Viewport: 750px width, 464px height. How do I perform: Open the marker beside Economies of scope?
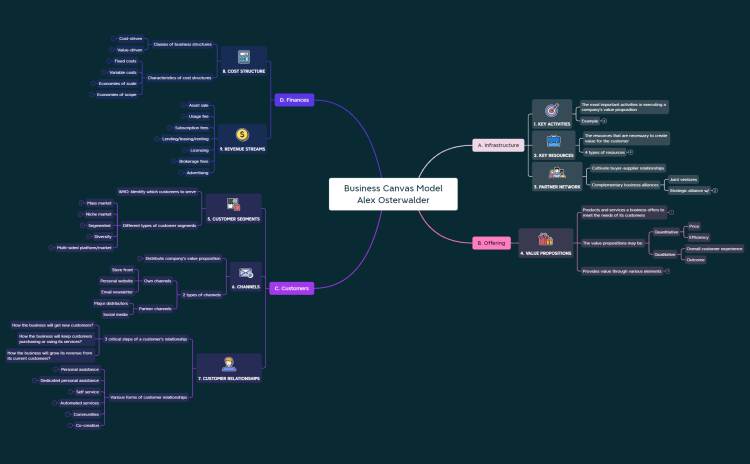click(91, 95)
